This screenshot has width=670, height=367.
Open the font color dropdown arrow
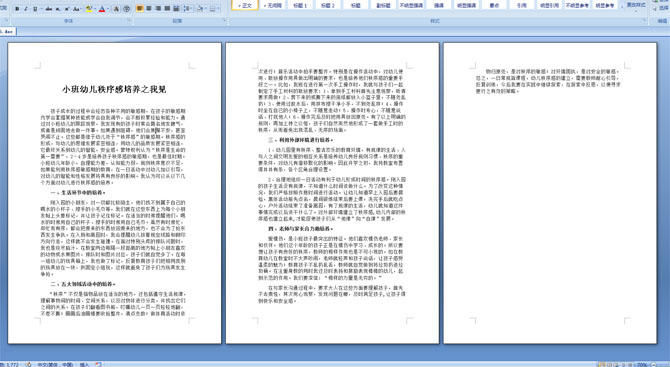coord(108,9)
